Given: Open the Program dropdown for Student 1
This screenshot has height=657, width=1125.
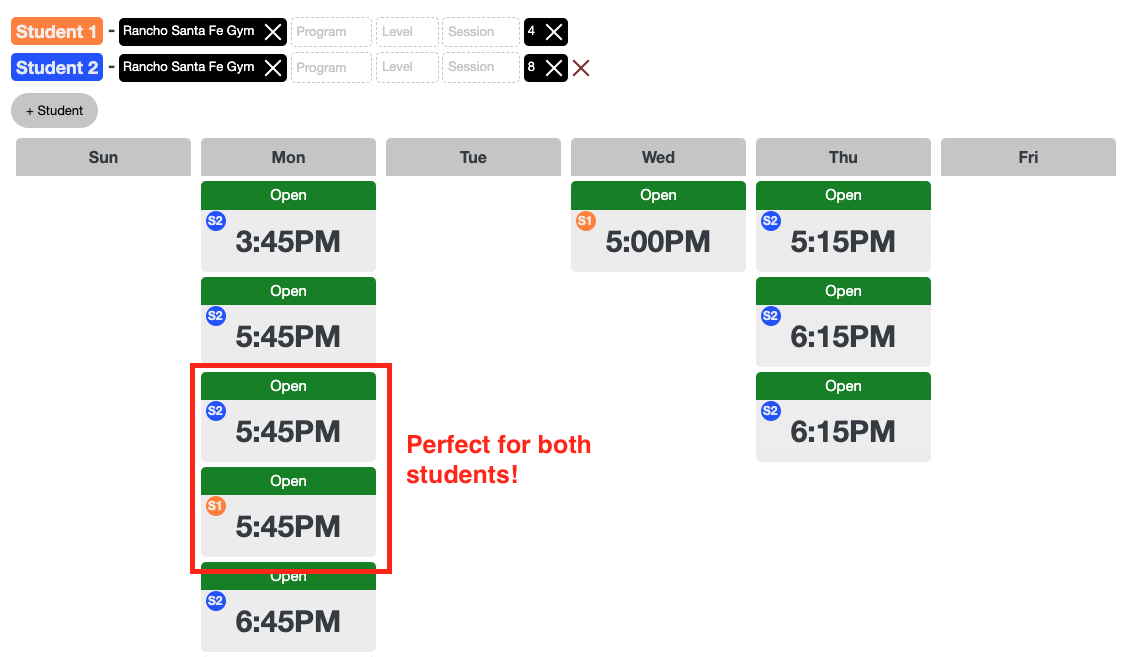Looking at the screenshot, I should click(331, 32).
